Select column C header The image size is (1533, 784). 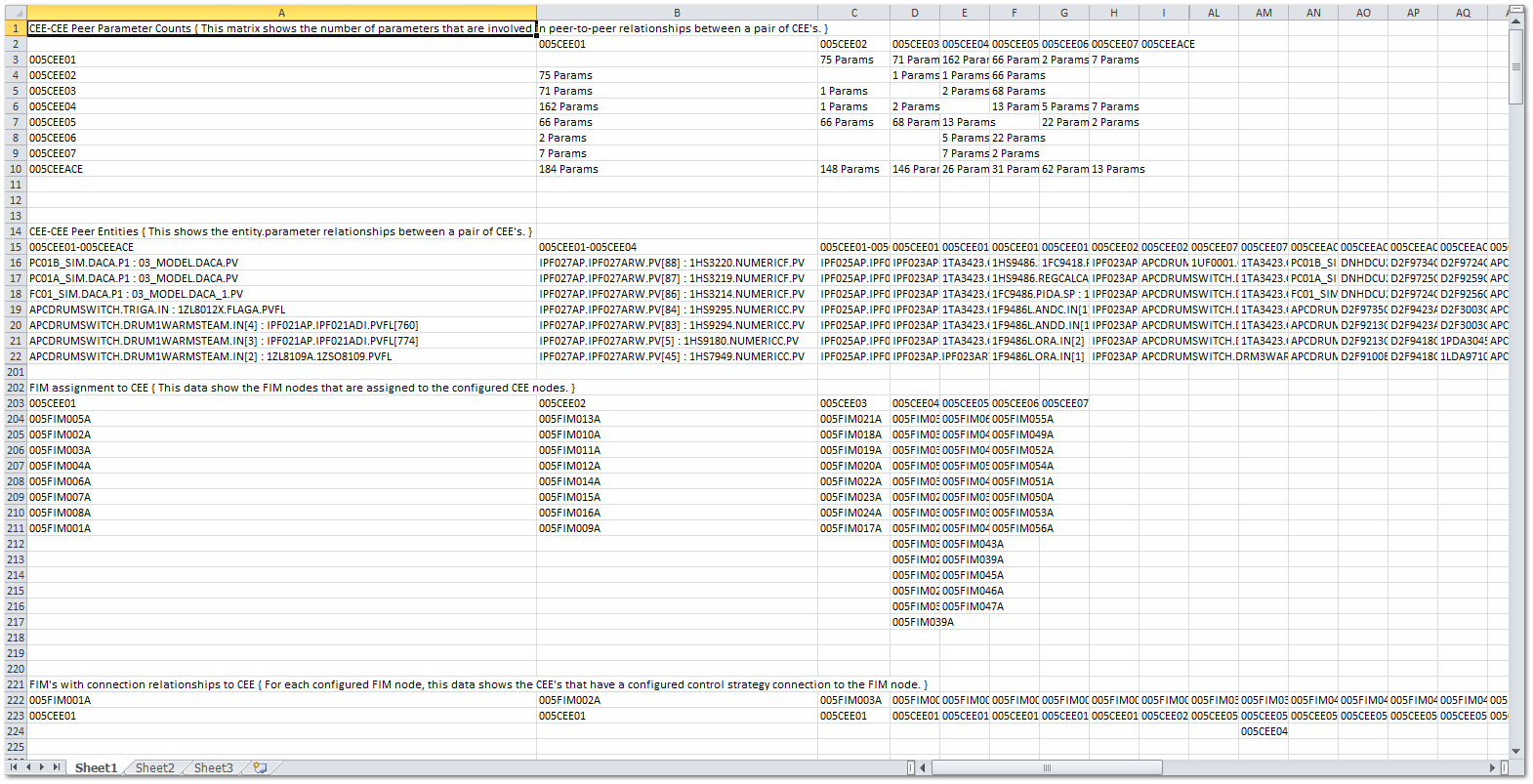point(853,13)
